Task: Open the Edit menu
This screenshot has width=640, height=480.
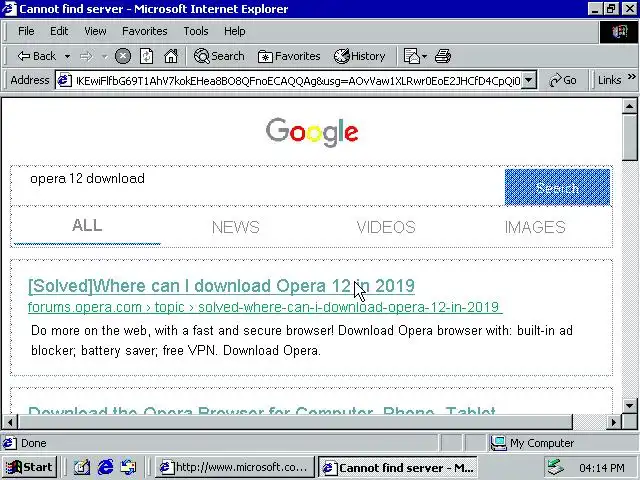Action: click(x=59, y=31)
